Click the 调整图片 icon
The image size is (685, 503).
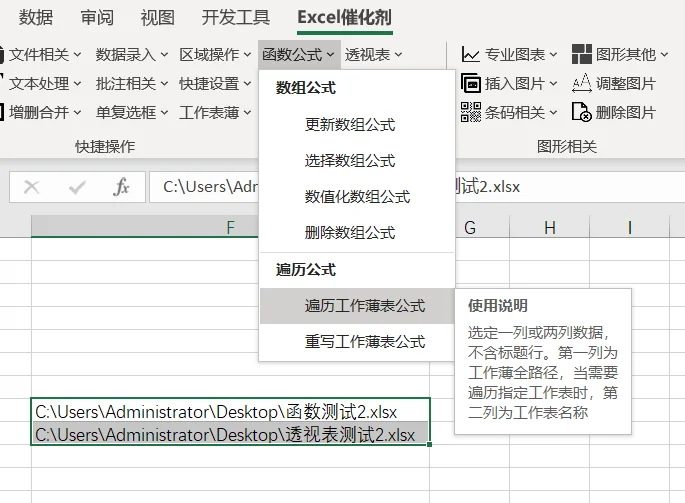[x=581, y=83]
